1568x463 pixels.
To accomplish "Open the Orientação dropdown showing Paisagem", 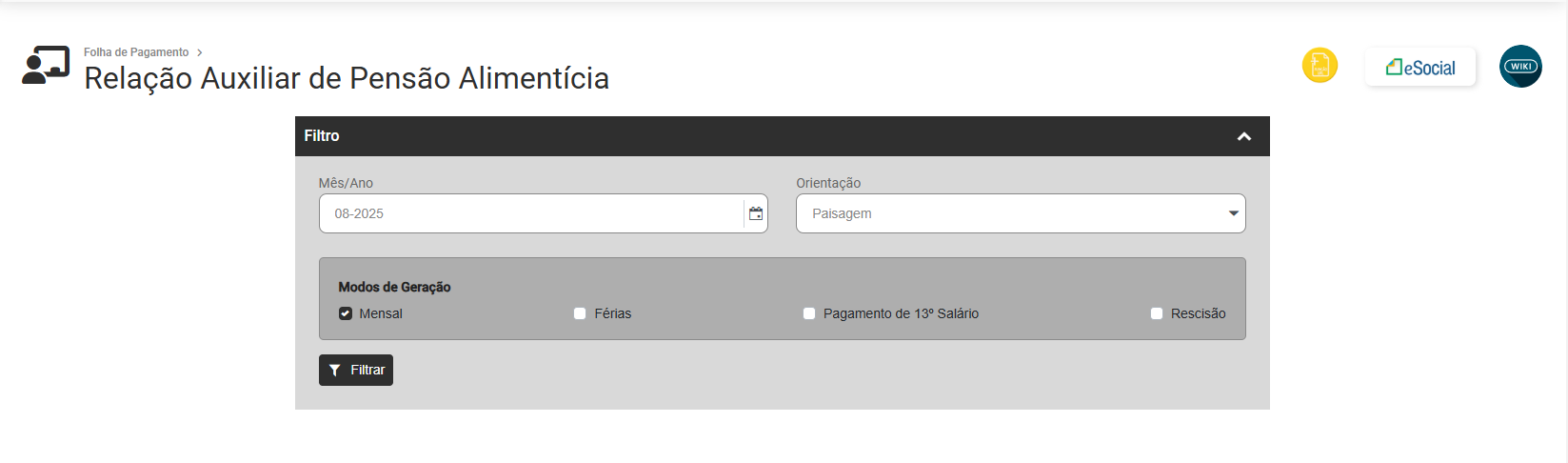I will click(1009, 213).
